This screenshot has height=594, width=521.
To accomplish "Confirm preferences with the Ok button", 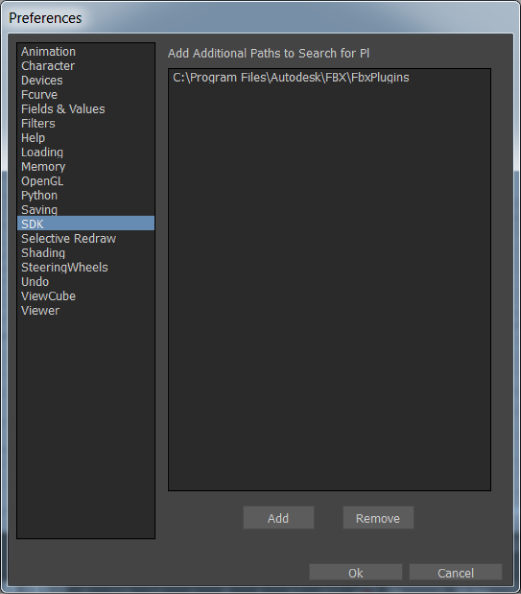I will 355,572.
